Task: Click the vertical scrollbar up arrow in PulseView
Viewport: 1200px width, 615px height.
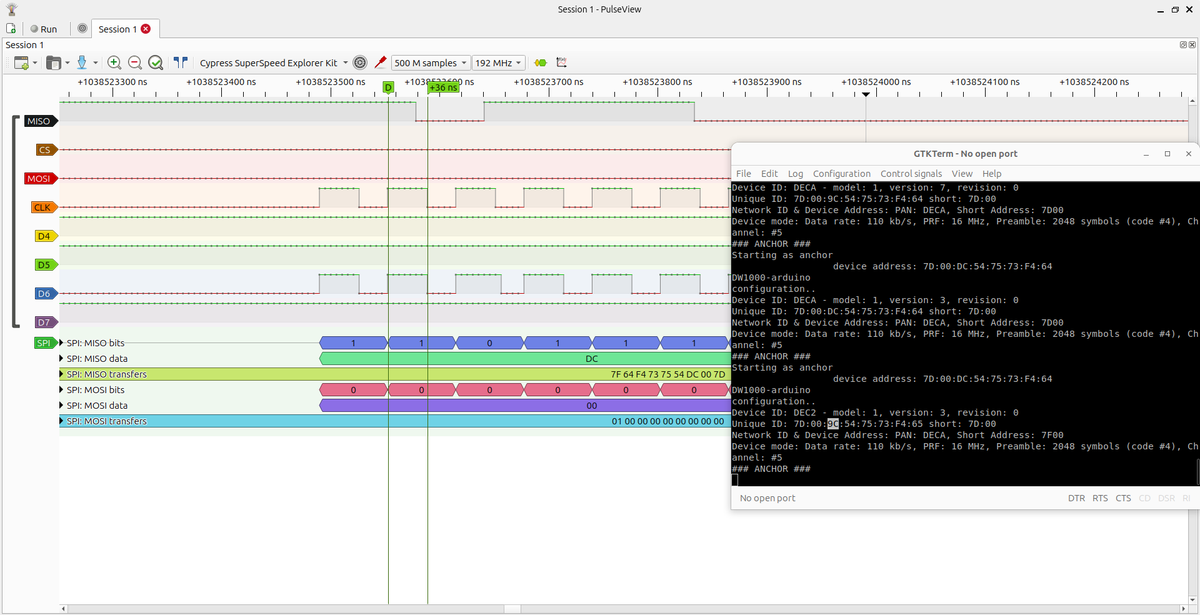Action: point(1192,100)
